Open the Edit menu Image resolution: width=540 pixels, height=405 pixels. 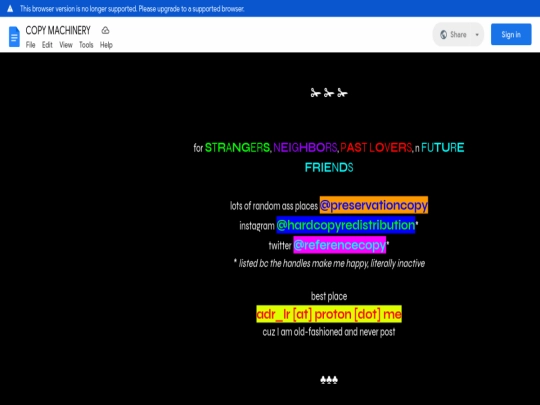pos(47,45)
